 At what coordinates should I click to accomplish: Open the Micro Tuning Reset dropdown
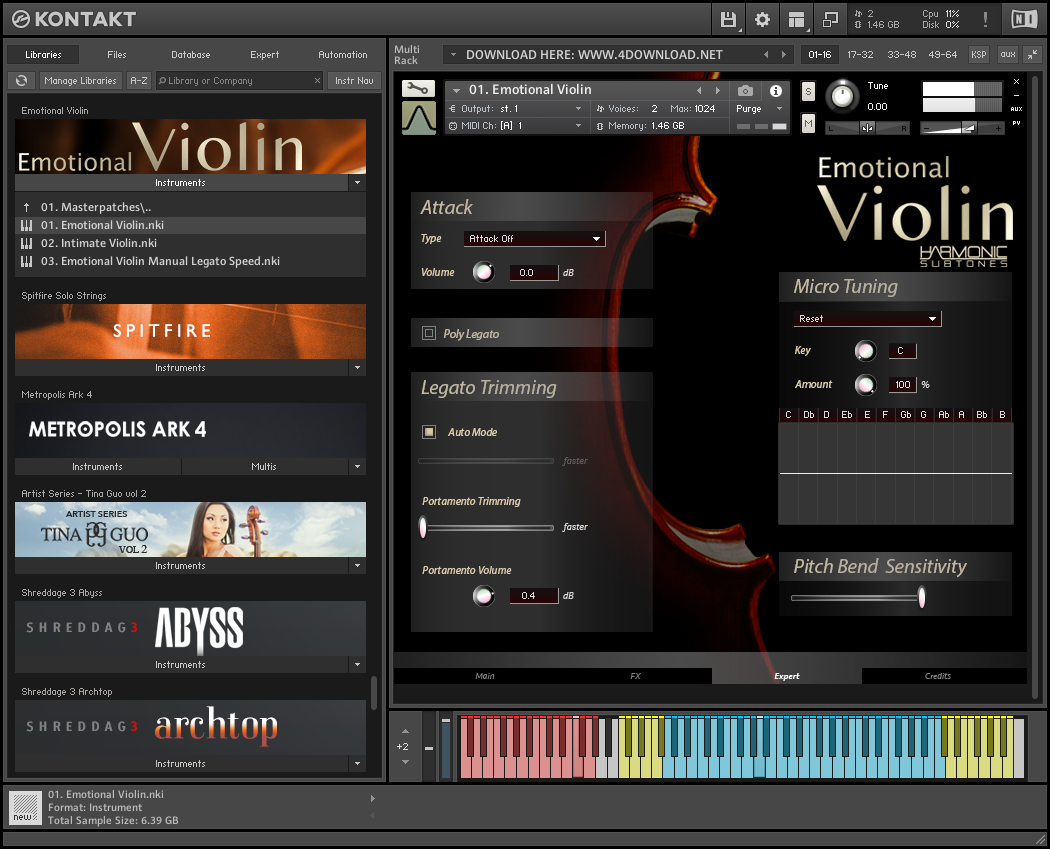tap(867, 319)
